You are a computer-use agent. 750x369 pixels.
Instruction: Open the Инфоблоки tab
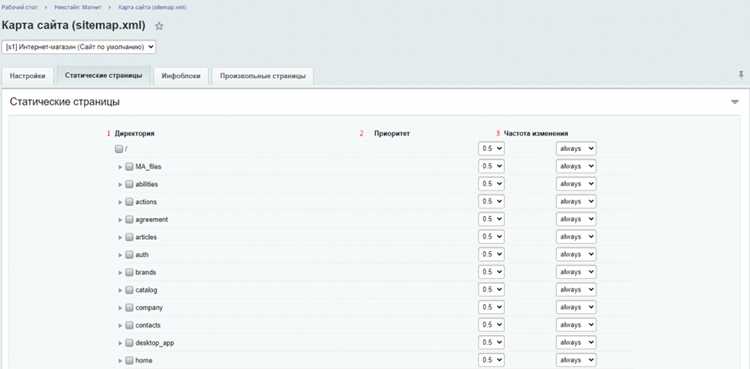tap(181, 76)
